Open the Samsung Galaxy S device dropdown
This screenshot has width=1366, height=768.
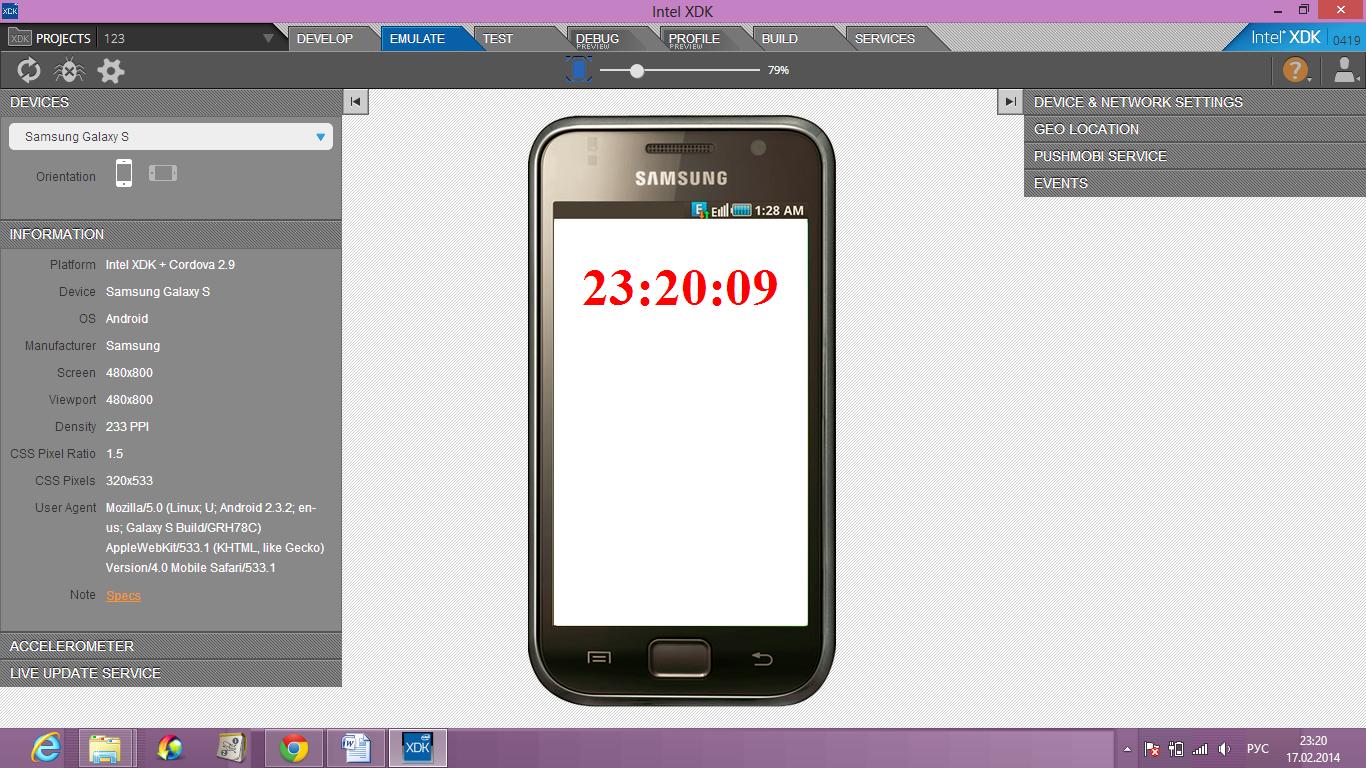point(171,137)
